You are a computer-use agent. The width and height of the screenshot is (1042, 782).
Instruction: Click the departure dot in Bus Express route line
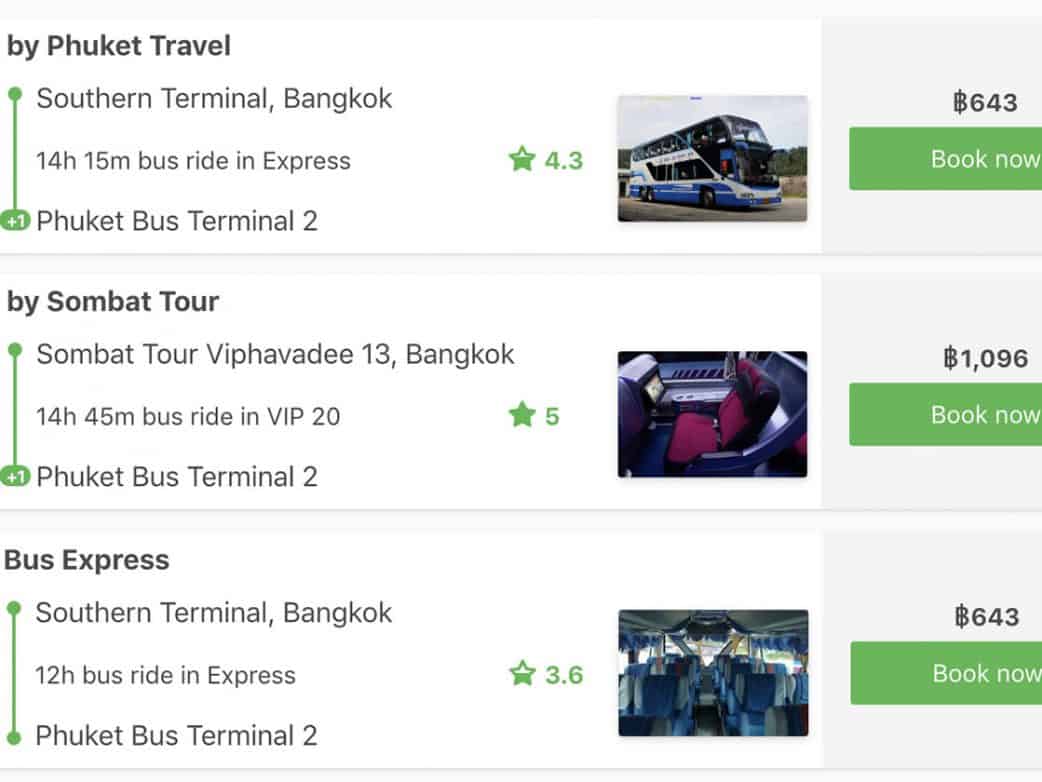point(14,607)
